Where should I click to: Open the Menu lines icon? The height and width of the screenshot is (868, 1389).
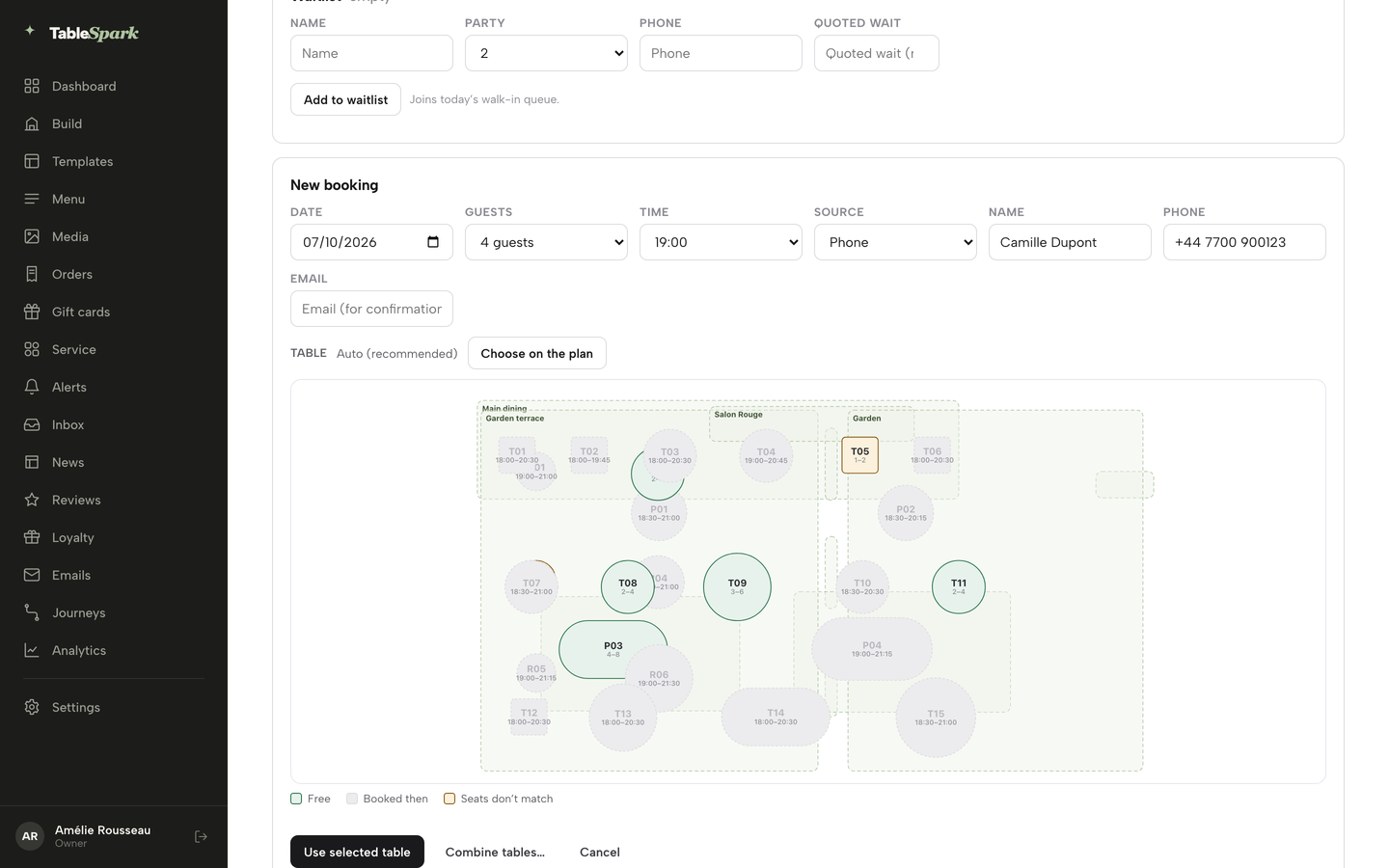tap(32, 199)
